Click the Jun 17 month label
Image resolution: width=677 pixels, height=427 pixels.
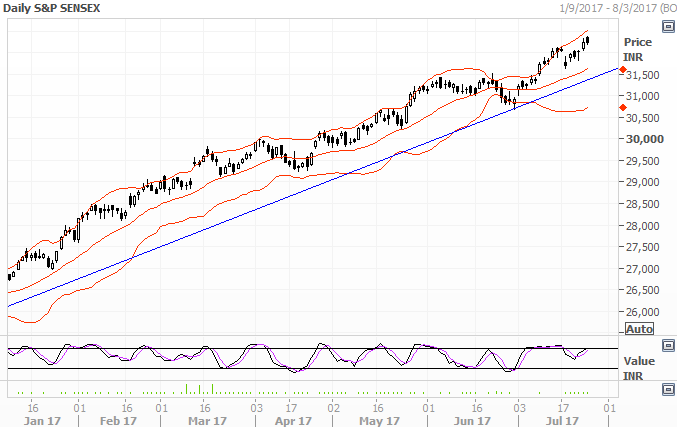472,421
